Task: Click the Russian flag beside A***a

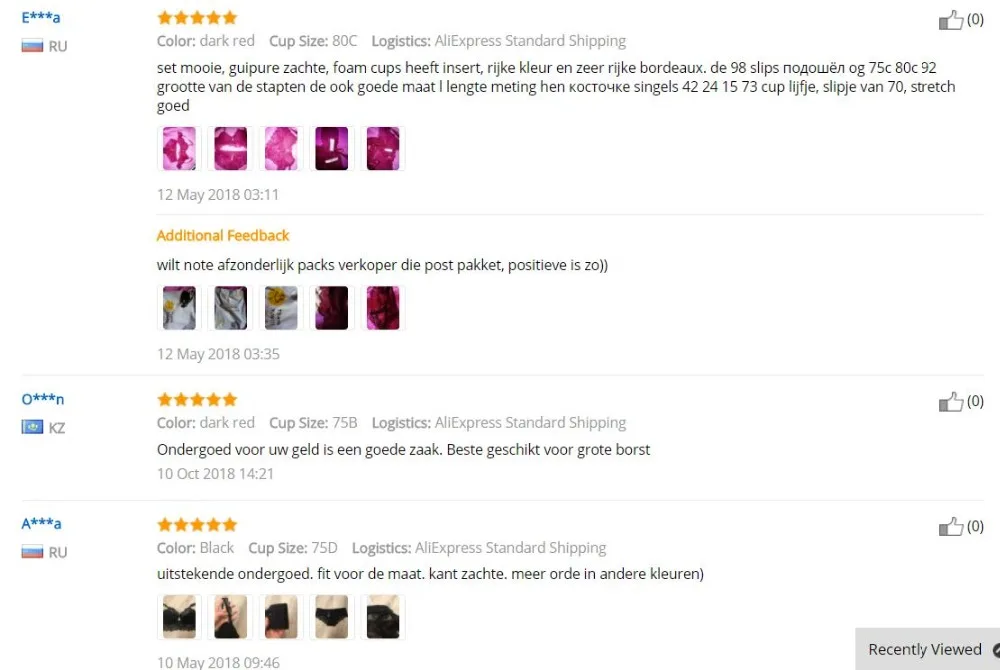Action: tap(33, 552)
